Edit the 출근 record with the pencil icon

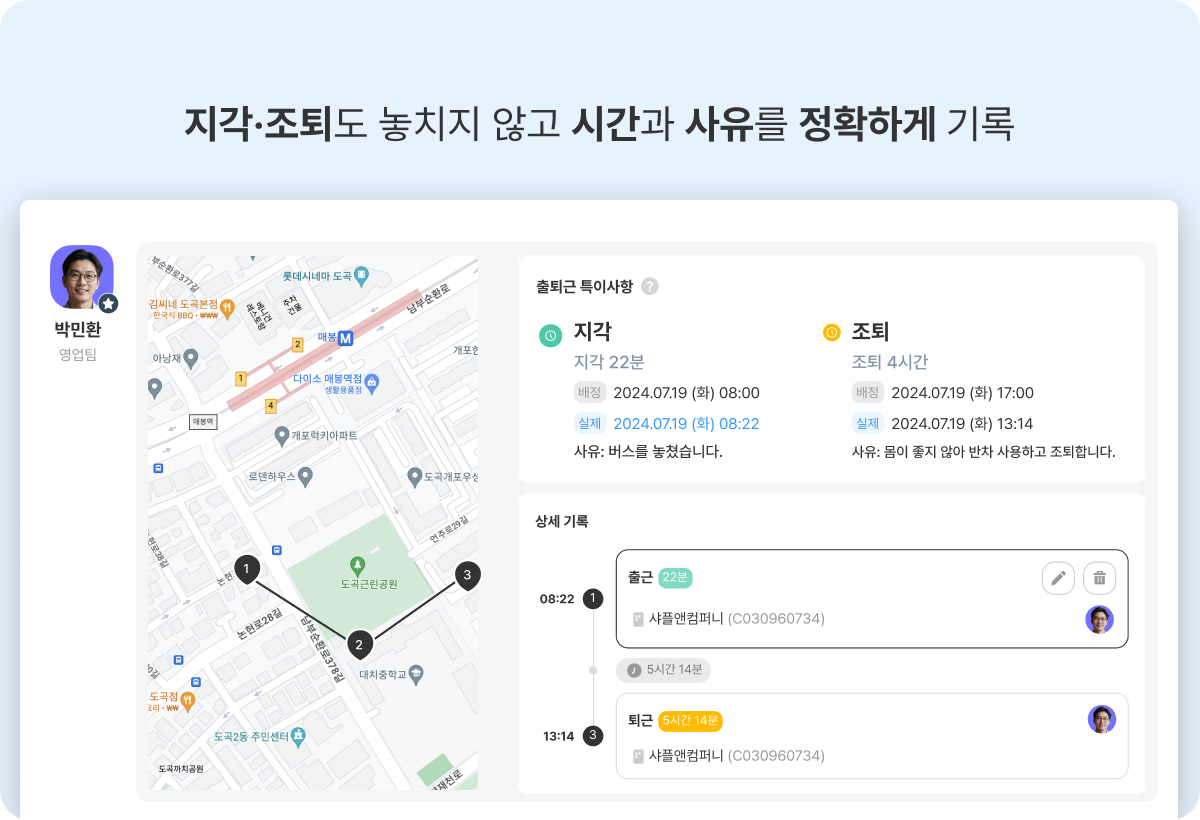[1058, 578]
